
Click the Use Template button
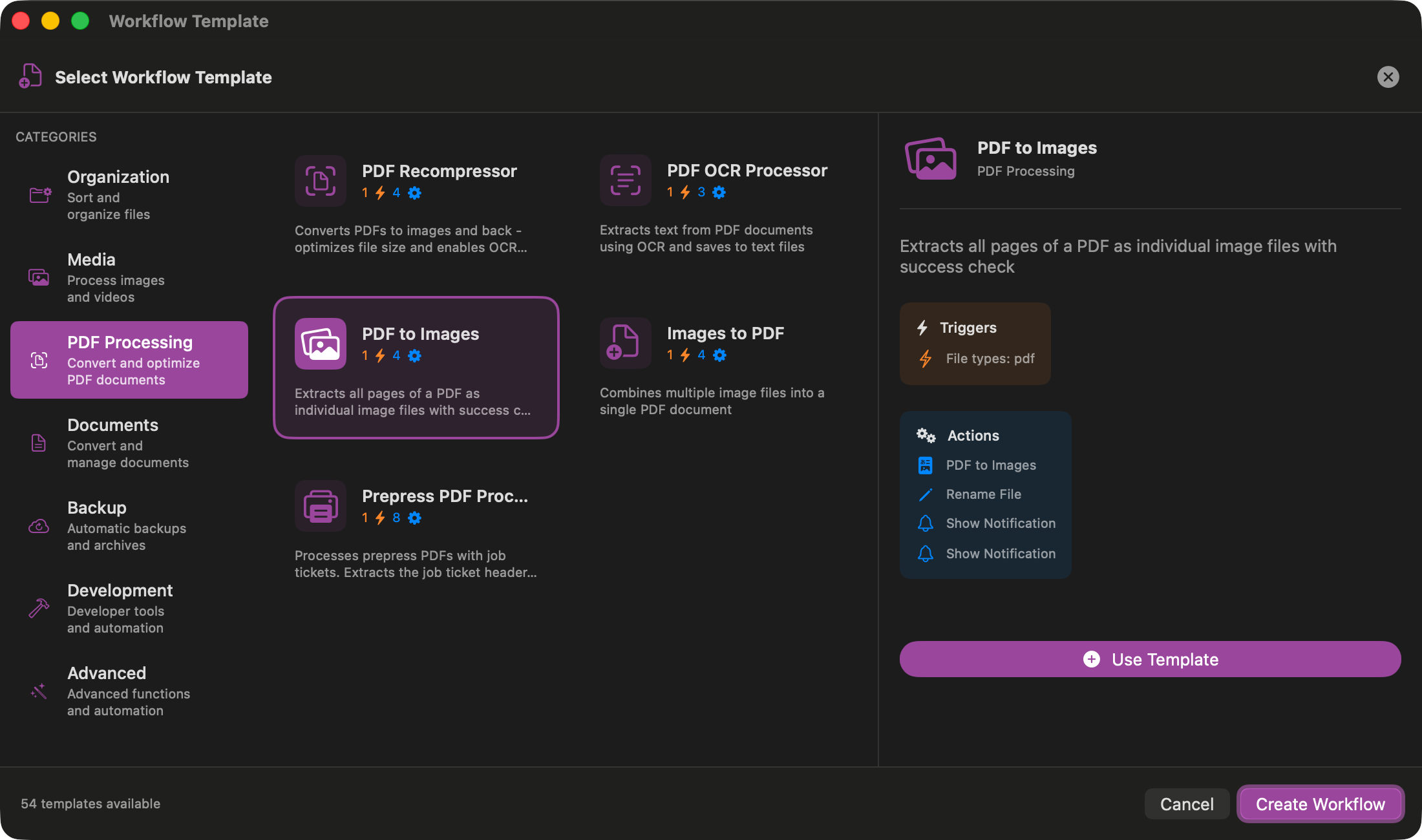tap(1151, 659)
